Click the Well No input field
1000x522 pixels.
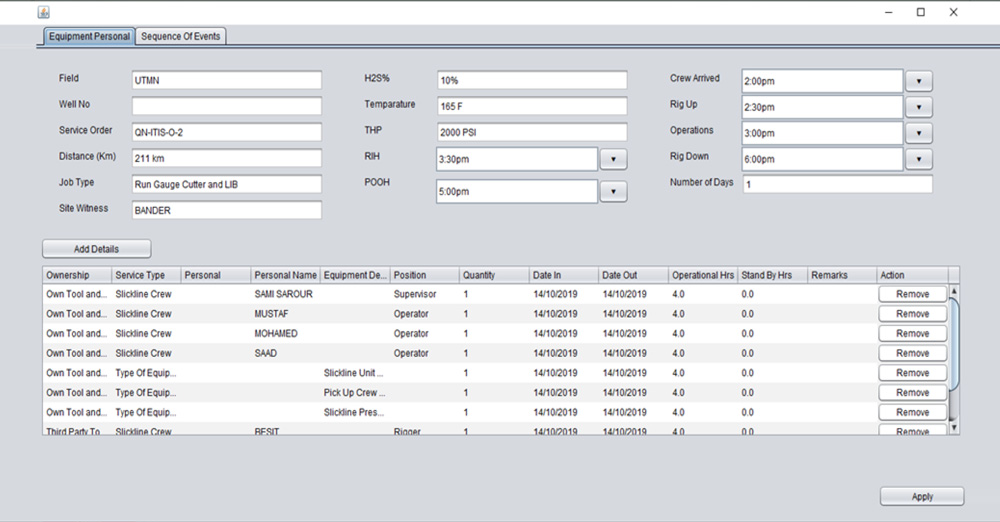(226, 106)
